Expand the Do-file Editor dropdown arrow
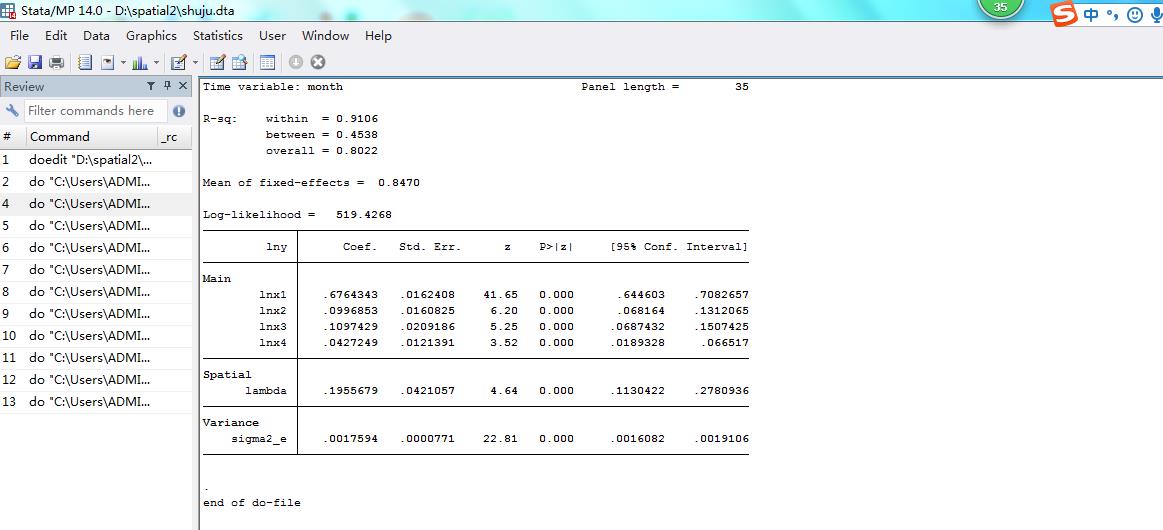This screenshot has width=1163, height=530. pyautogui.click(x=194, y=62)
